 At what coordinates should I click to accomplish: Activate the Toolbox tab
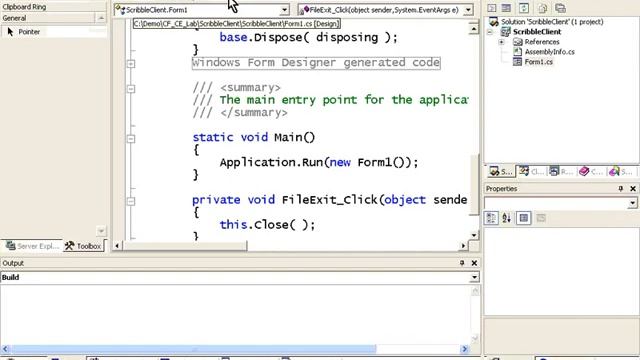[83, 246]
